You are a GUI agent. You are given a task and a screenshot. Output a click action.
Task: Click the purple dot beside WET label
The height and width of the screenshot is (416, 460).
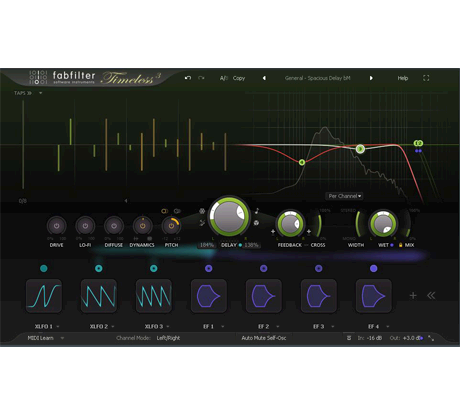point(392,245)
